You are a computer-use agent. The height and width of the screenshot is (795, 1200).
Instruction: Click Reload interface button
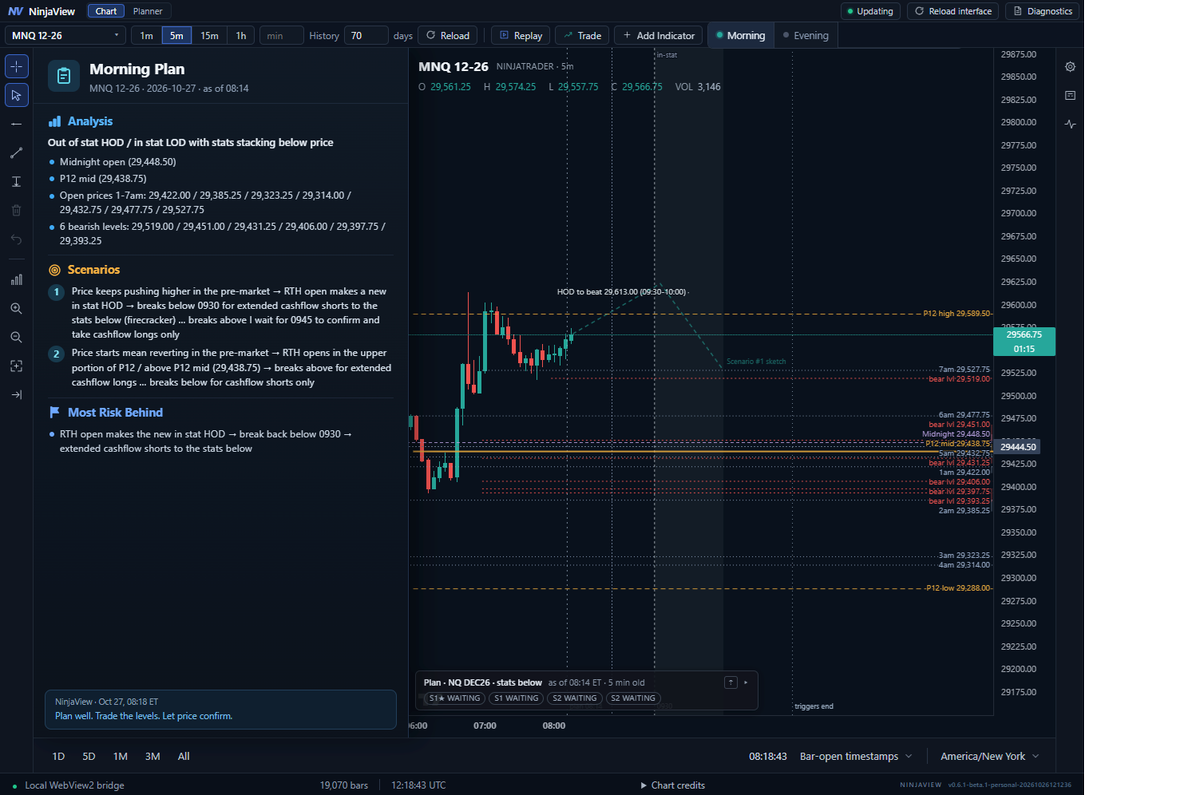click(952, 11)
